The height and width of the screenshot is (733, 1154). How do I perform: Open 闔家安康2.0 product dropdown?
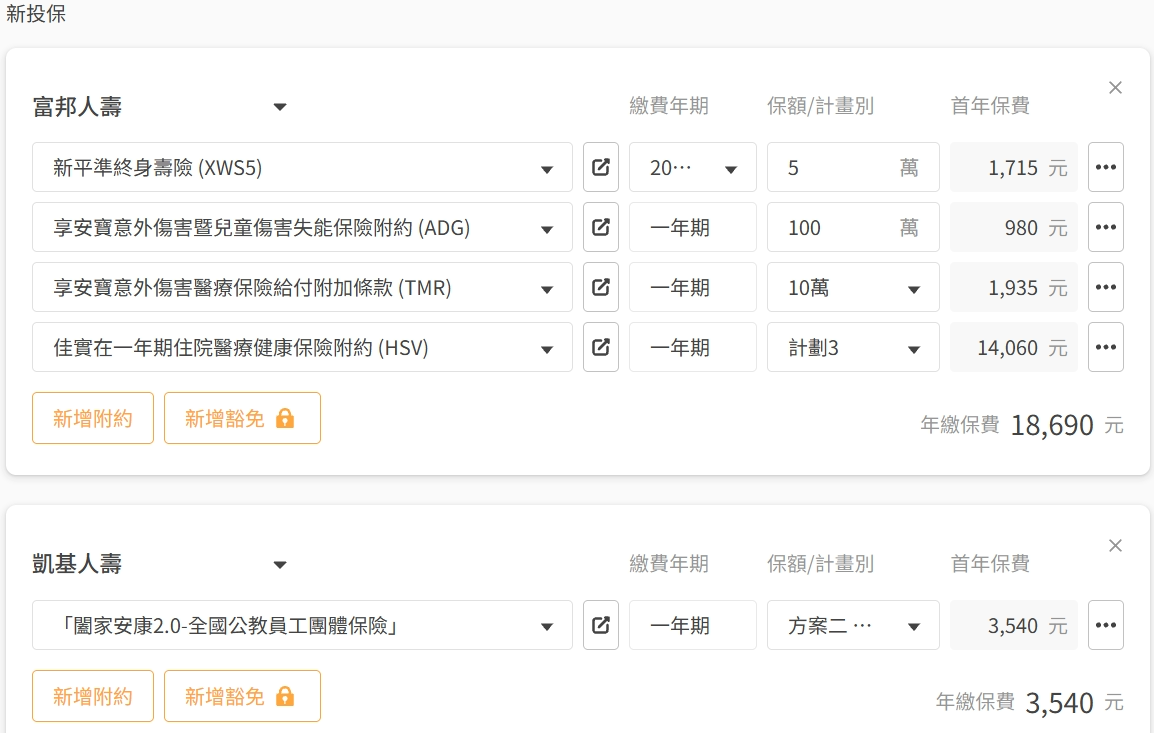click(x=302, y=625)
